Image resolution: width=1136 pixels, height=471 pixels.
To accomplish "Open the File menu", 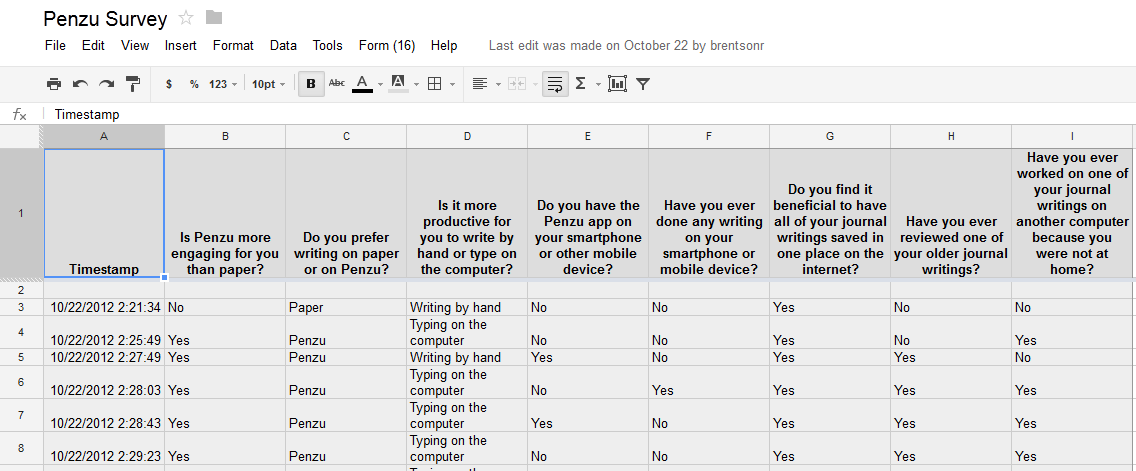I will pos(55,46).
